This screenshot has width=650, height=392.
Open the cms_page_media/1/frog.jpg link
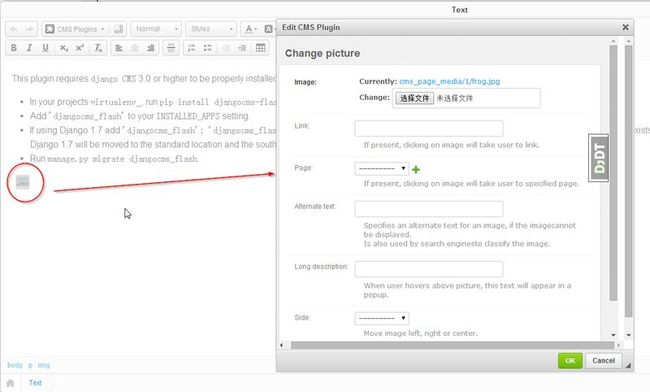449,81
